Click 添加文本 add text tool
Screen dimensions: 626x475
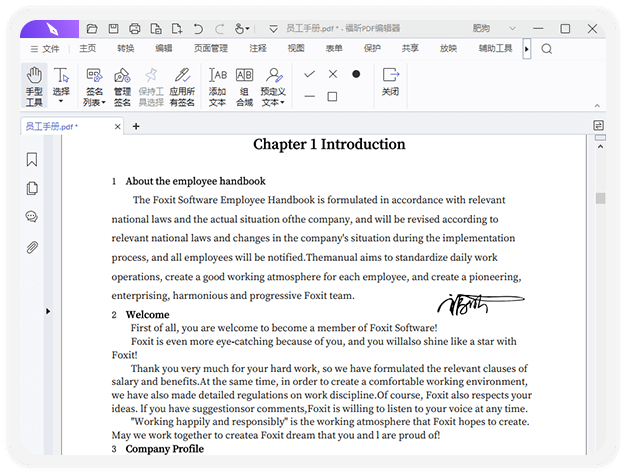tap(218, 87)
